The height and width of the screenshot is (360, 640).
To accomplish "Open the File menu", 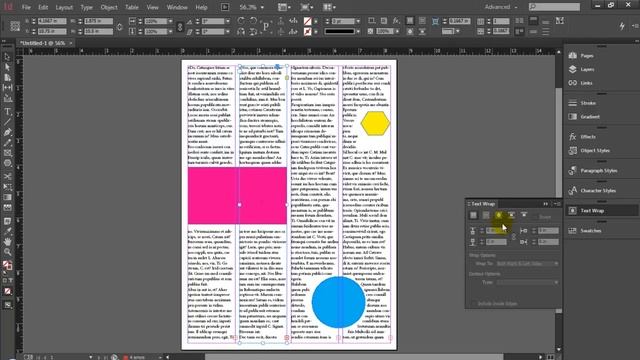I will [26, 7].
